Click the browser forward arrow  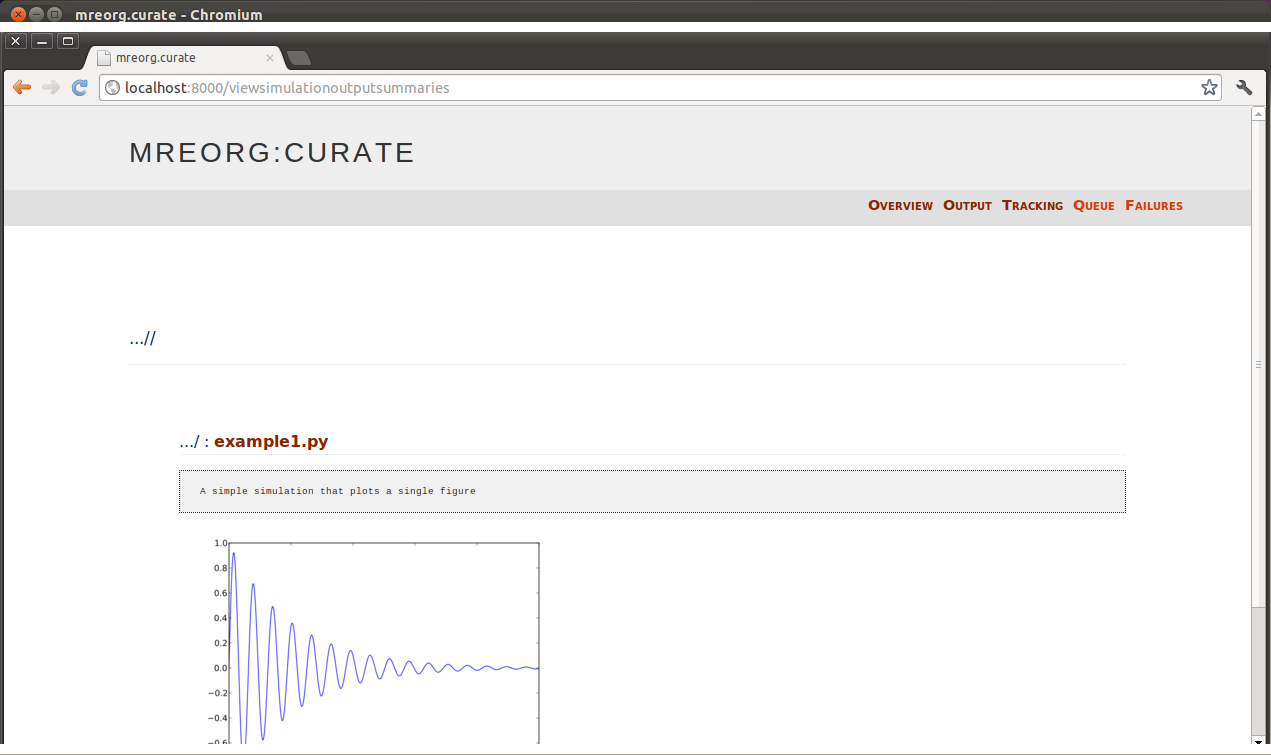[50, 88]
